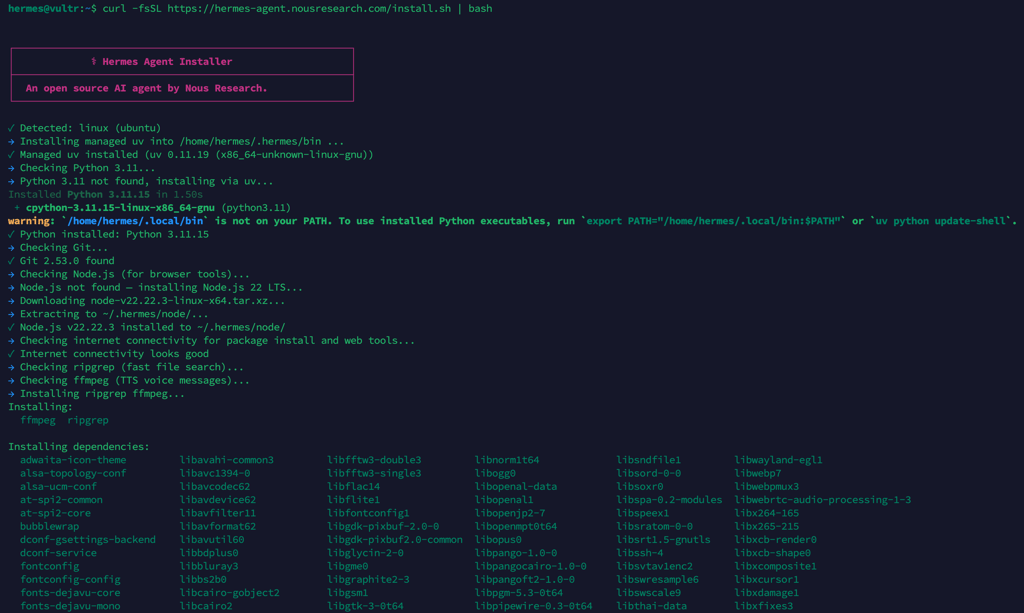
Task: Click the 'Managed uv installed (uv 0.11.19' line
Action: click(191, 155)
